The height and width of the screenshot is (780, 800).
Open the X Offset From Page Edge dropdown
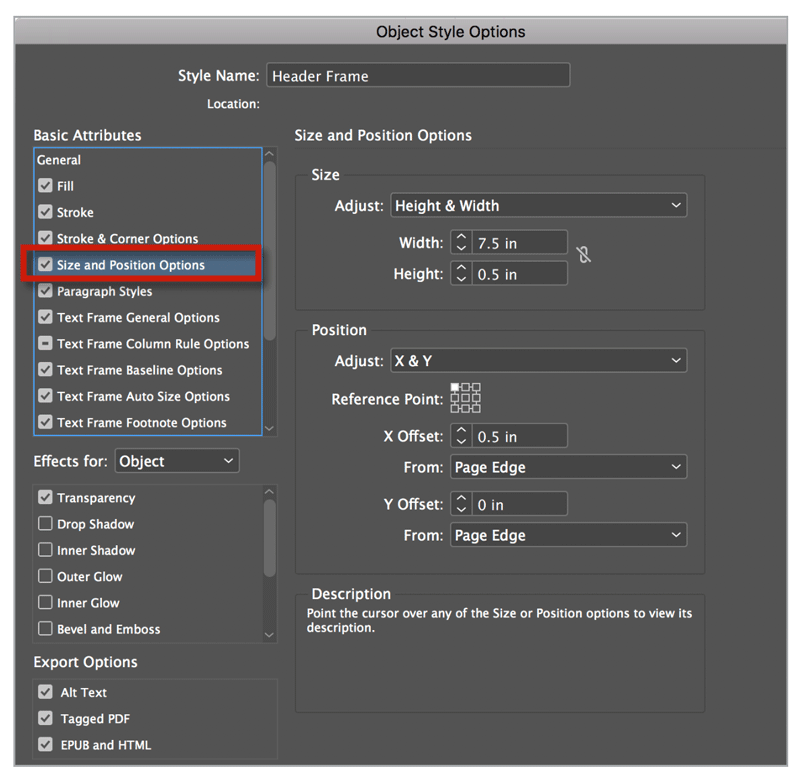tap(568, 467)
